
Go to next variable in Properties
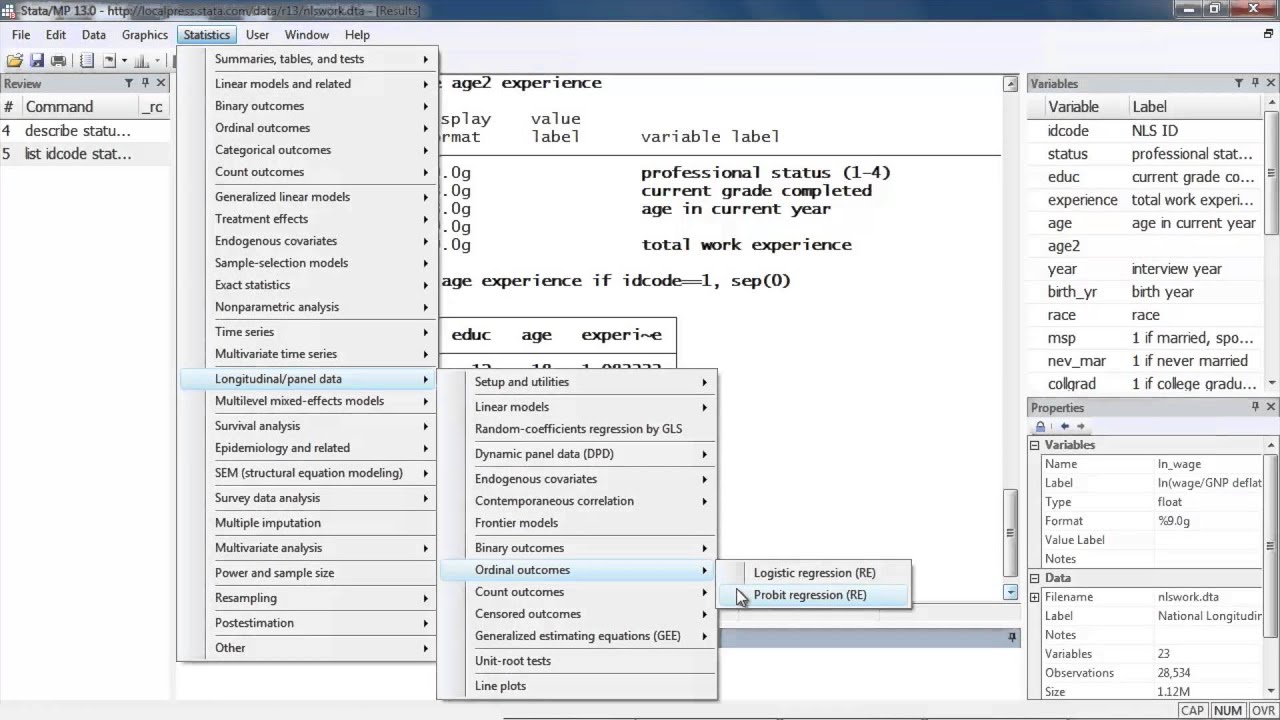pyautogui.click(x=1080, y=426)
